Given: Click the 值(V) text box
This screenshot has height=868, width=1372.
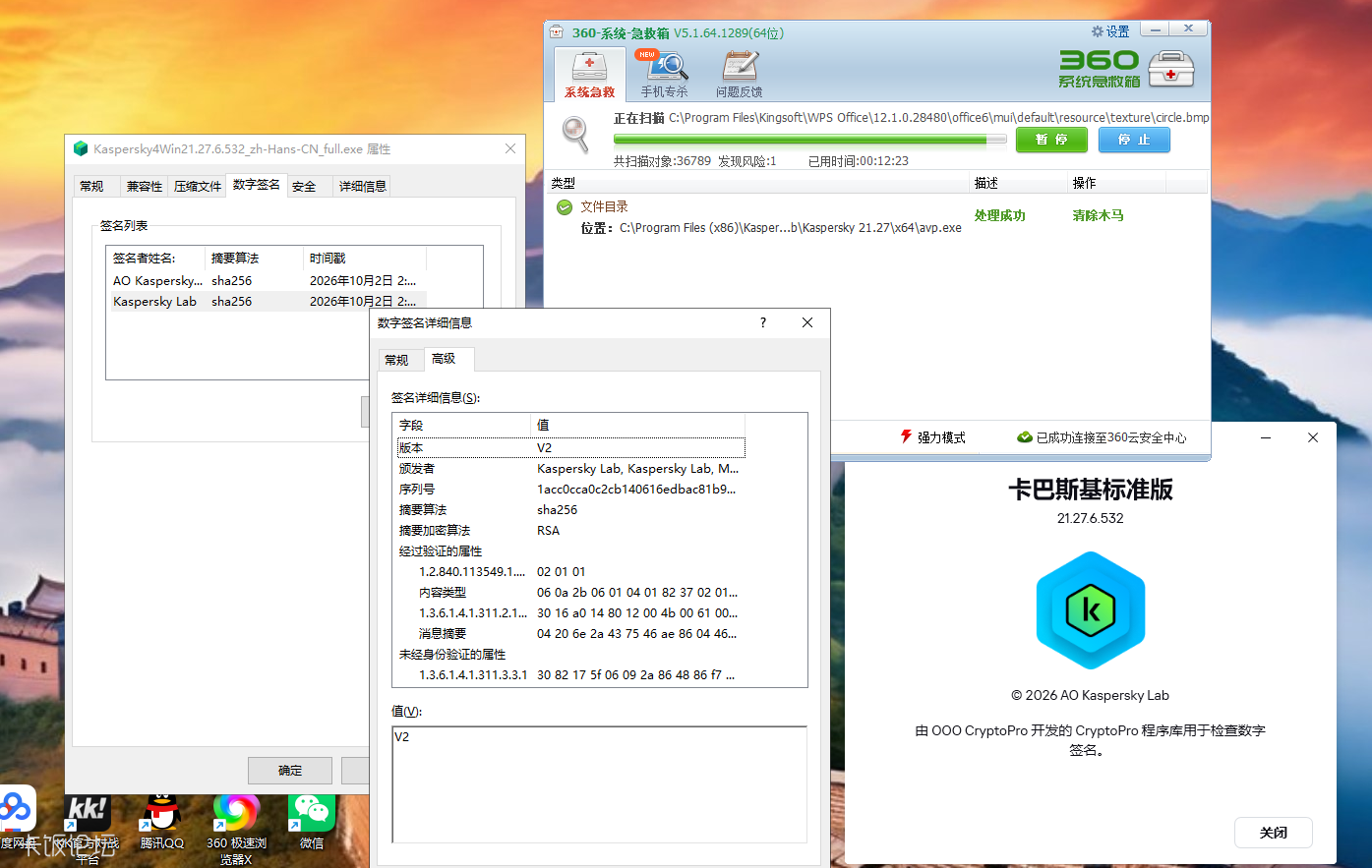Looking at the screenshot, I should coord(599,784).
